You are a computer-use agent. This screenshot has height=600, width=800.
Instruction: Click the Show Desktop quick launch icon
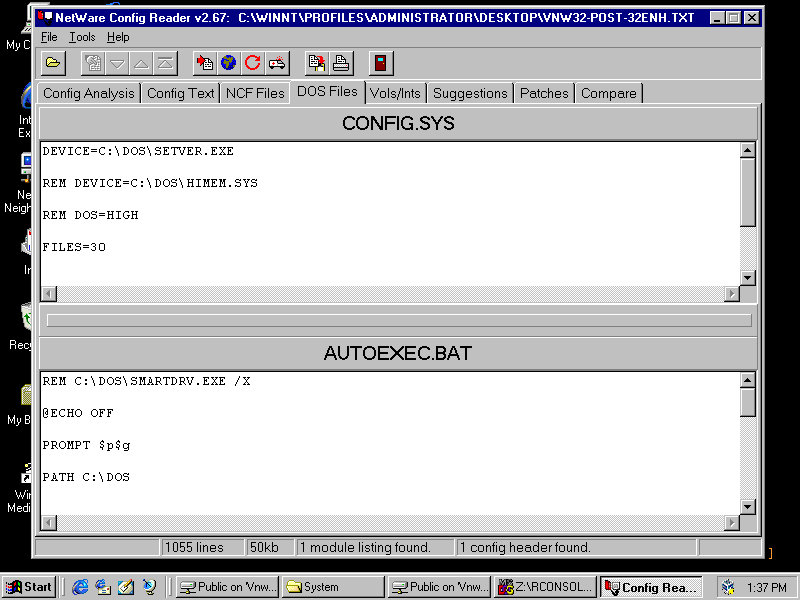pos(126,587)
